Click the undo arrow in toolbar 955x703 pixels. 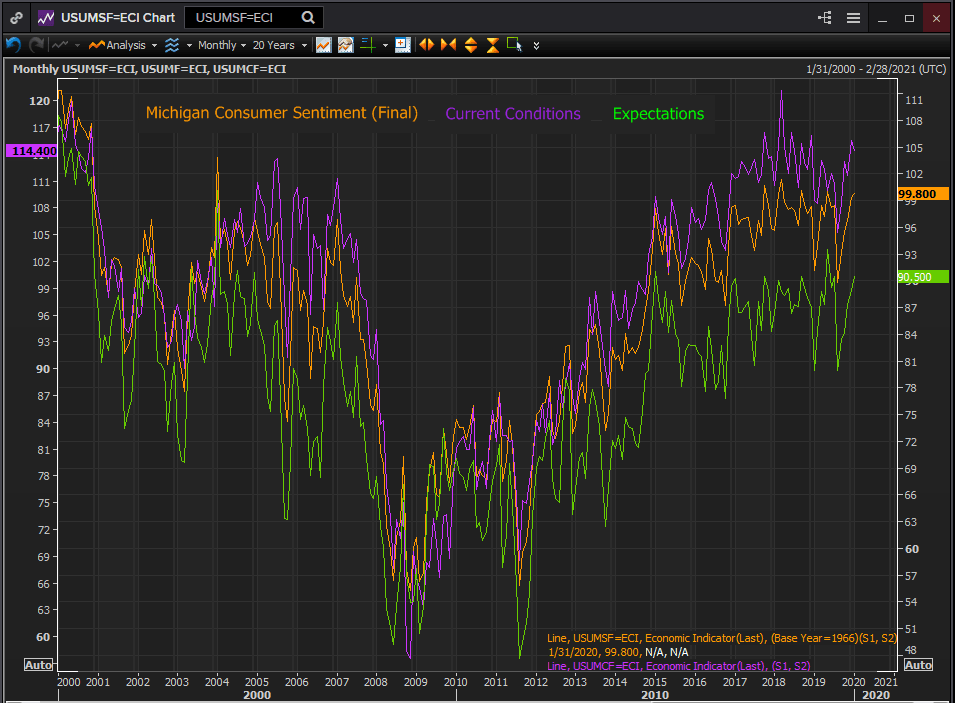pos(13,45)
